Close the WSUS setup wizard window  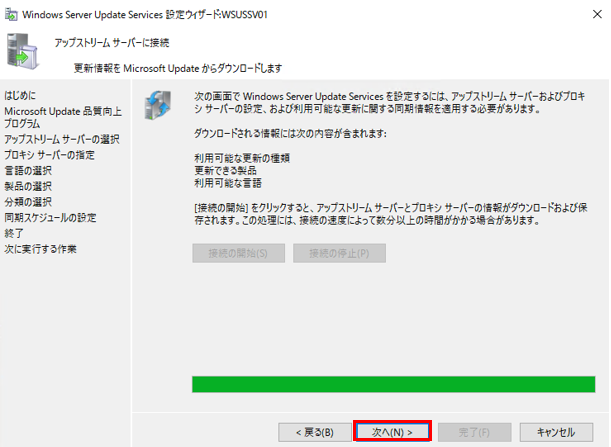(x=597, y=14)
